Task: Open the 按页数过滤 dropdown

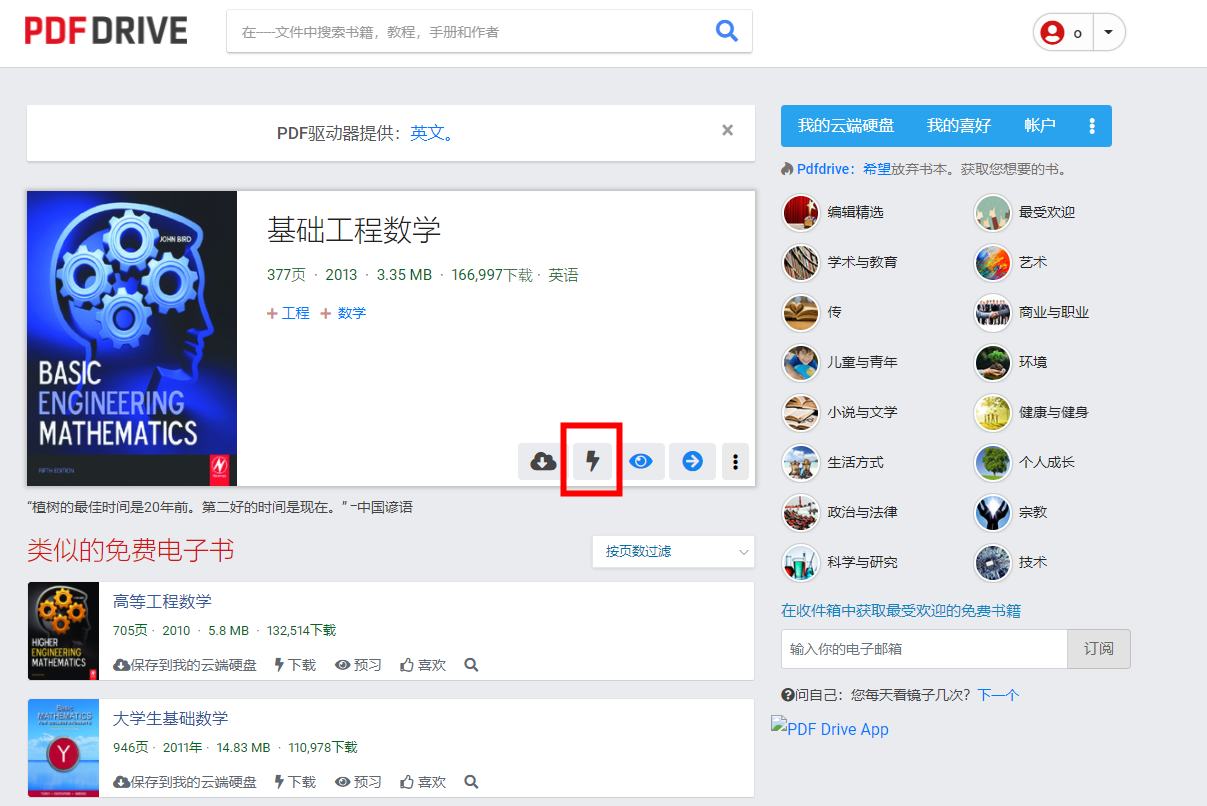Action: (x=673, y=551)
